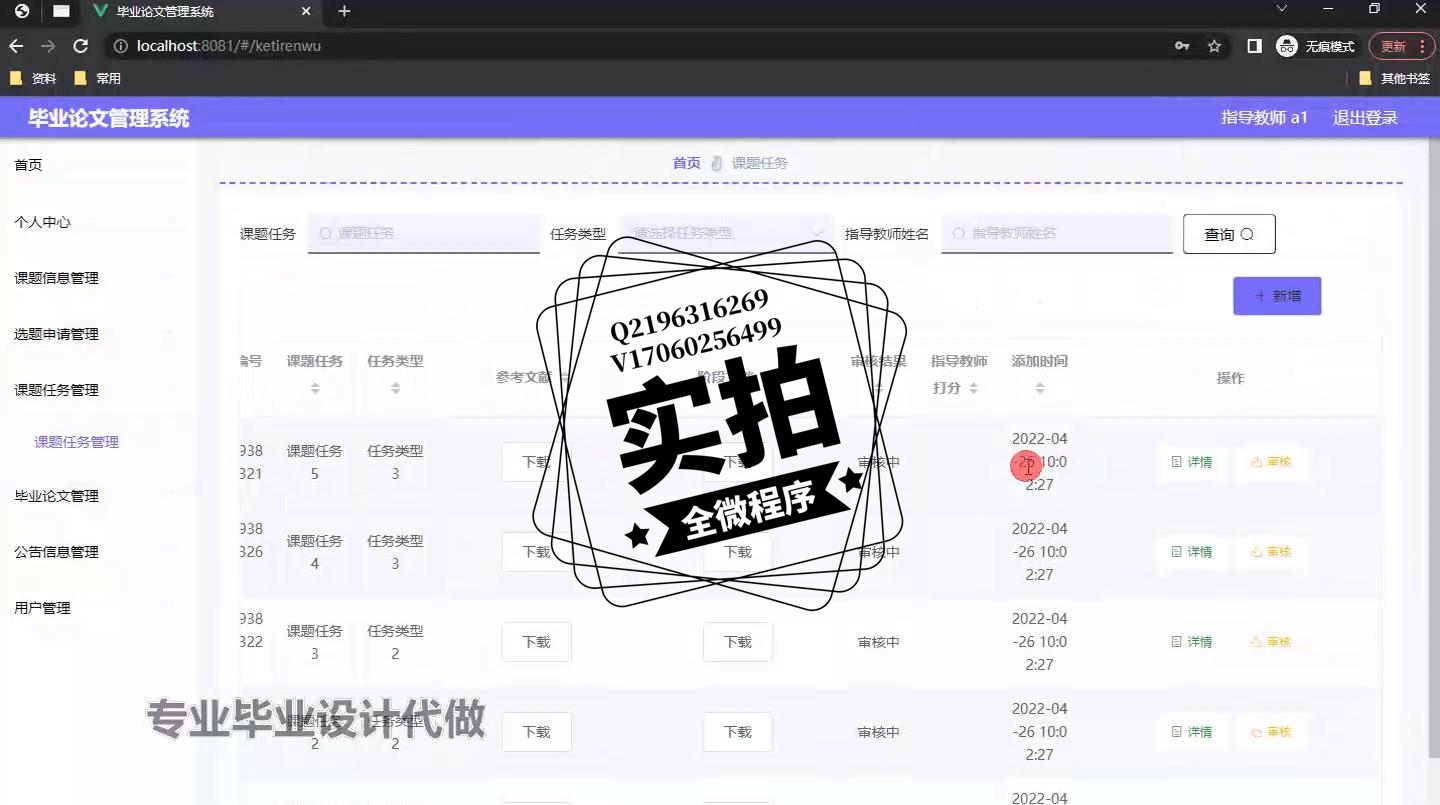Image resolution: width=1440 pixels, height=805 pixels.
Task: Click 审核 for the 课题任务 5 row
Action: pyautogui.click(x=1271, y=462)
